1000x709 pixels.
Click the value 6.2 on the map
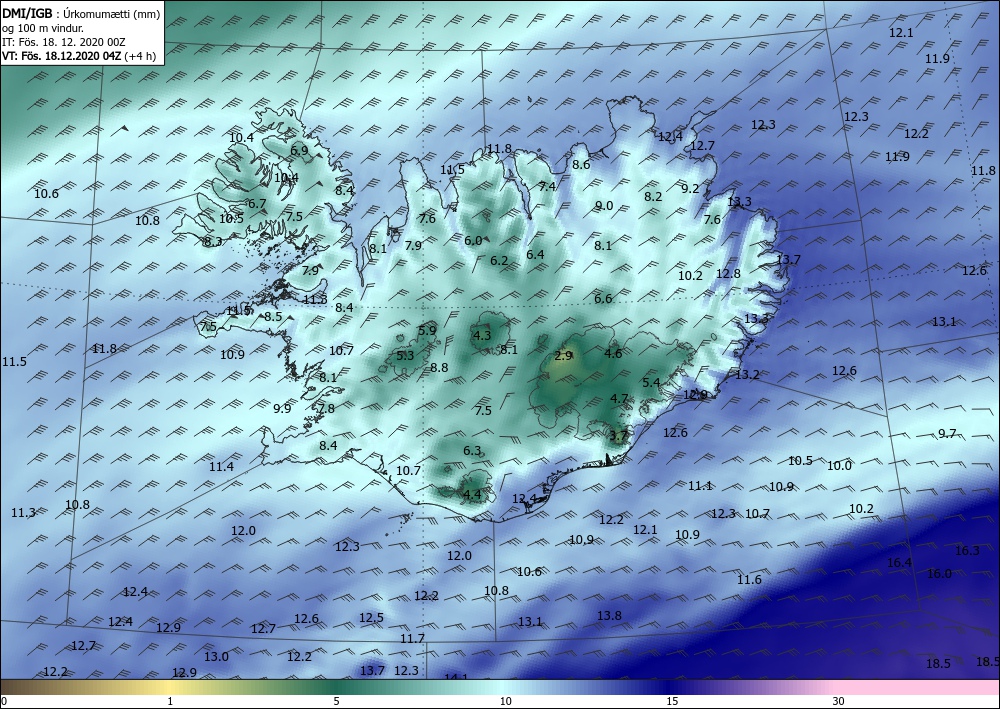499,260
